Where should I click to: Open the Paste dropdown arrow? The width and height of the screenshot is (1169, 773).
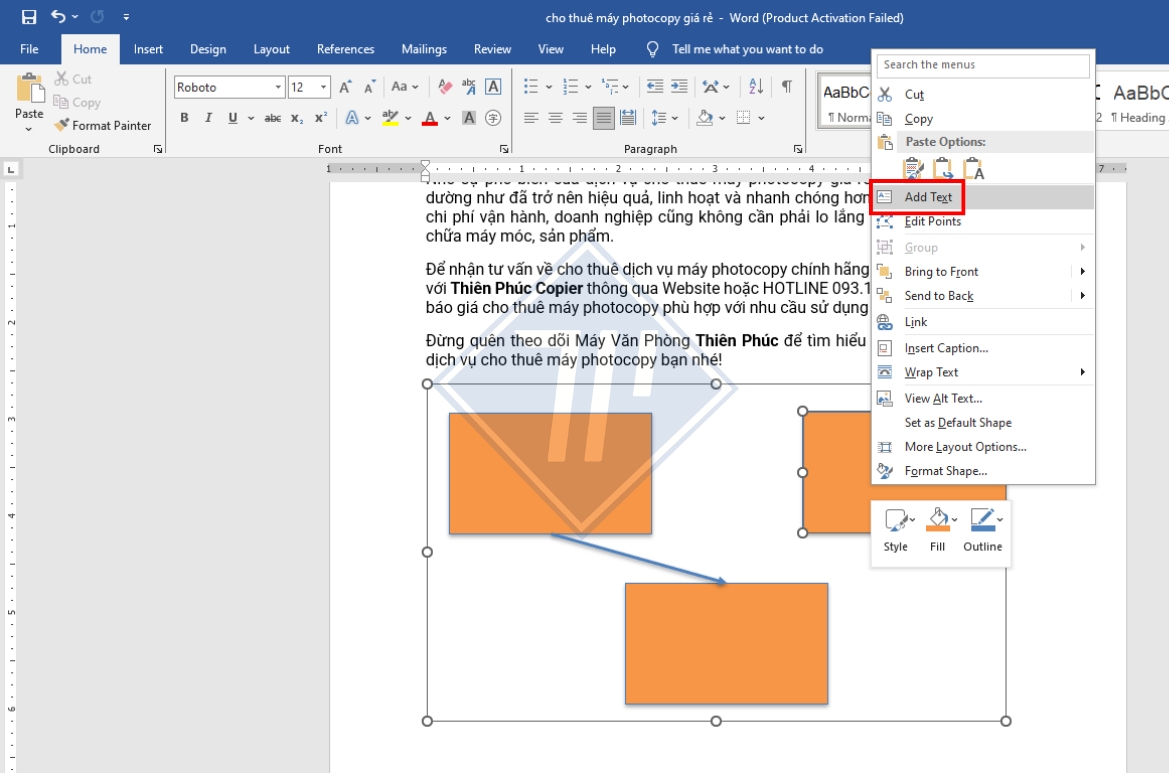tap(29, 130)
